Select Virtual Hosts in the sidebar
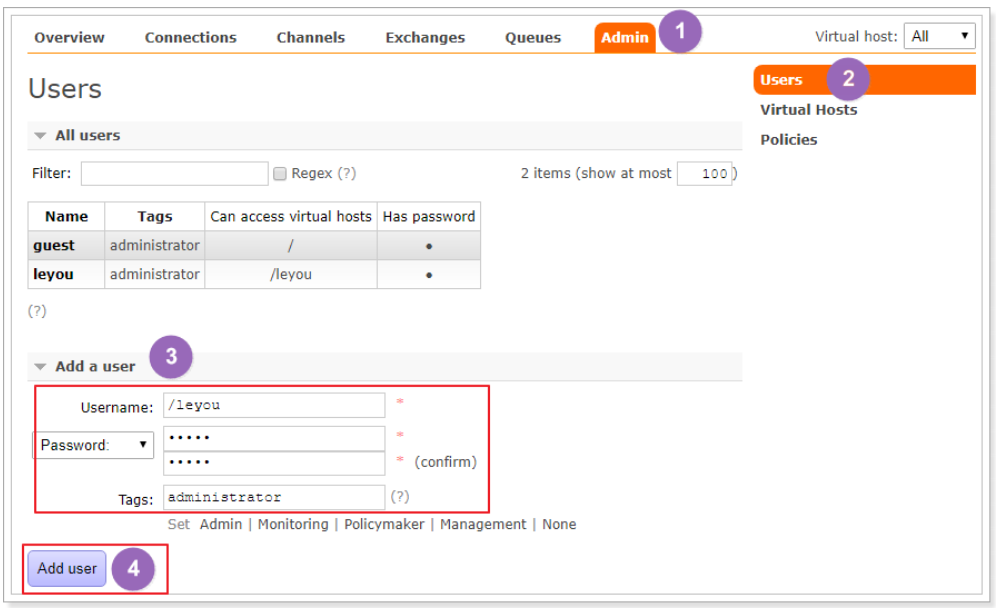The image size is (1007, 609). click(808, 110)
